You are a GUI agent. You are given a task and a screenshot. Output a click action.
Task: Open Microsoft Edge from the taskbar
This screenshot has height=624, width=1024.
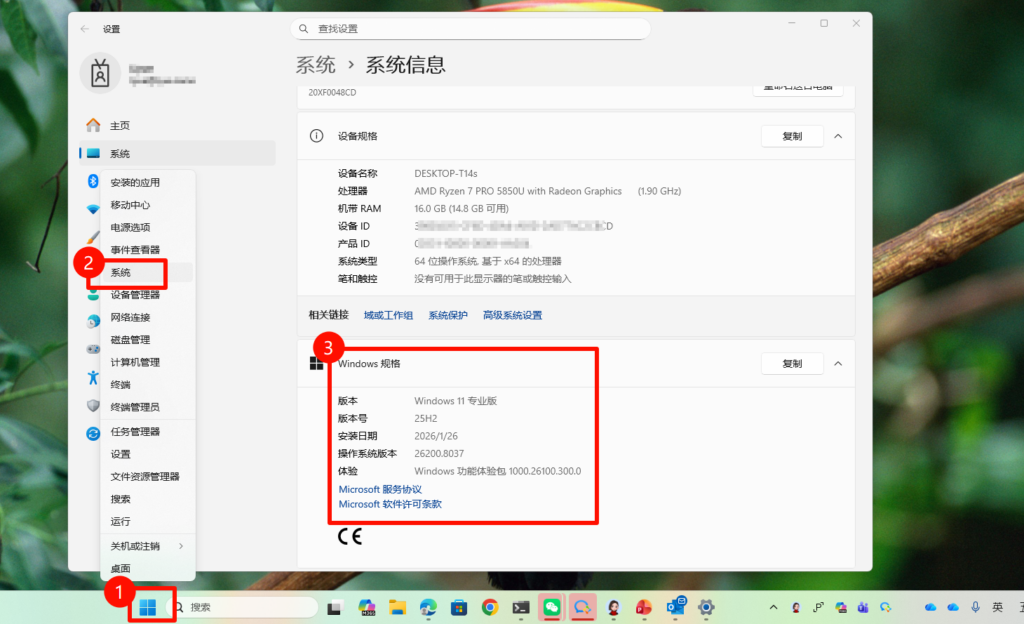coord(428,607)
